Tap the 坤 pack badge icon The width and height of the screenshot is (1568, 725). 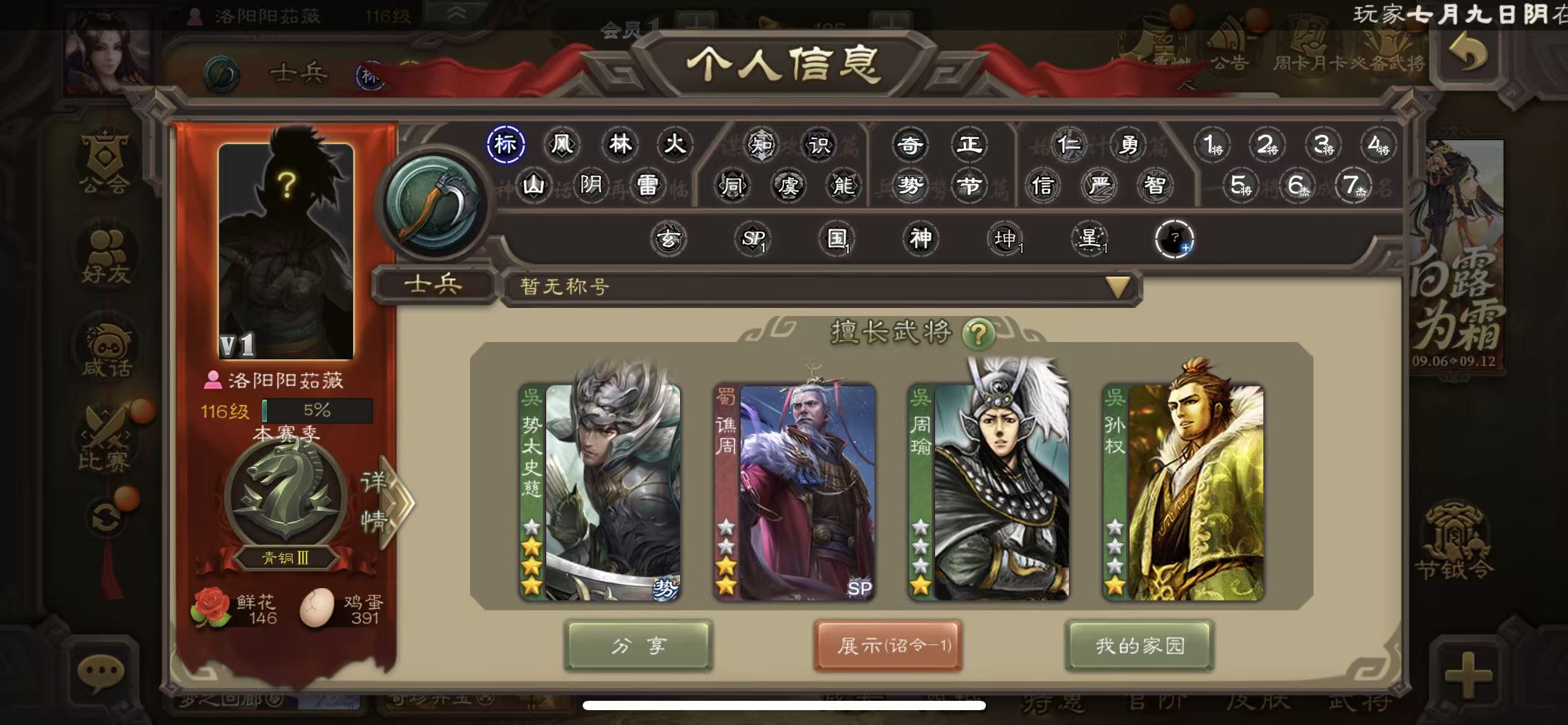(x=1004, y=239)
